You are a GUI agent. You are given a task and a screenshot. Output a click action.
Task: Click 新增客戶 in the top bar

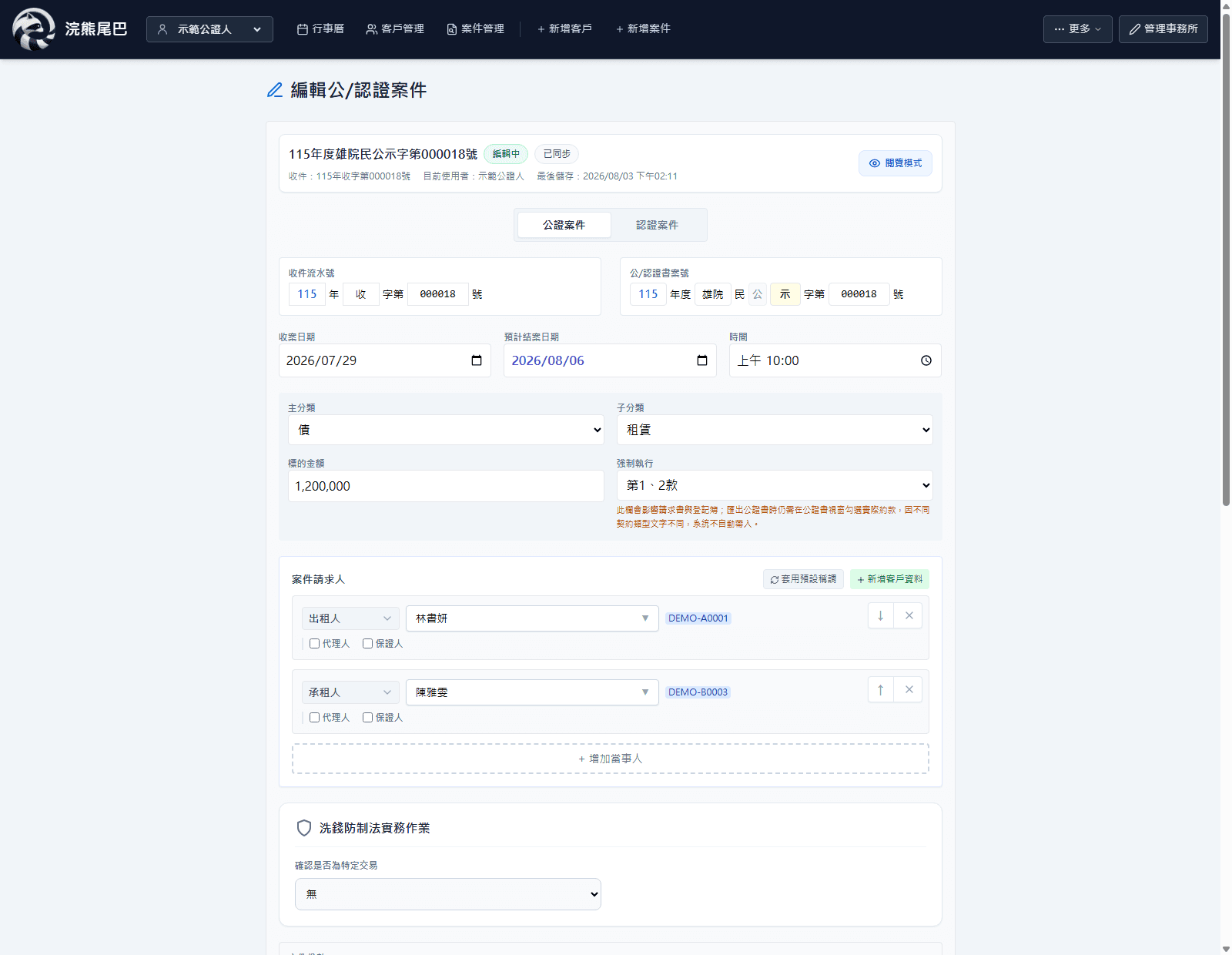[564, 29]
